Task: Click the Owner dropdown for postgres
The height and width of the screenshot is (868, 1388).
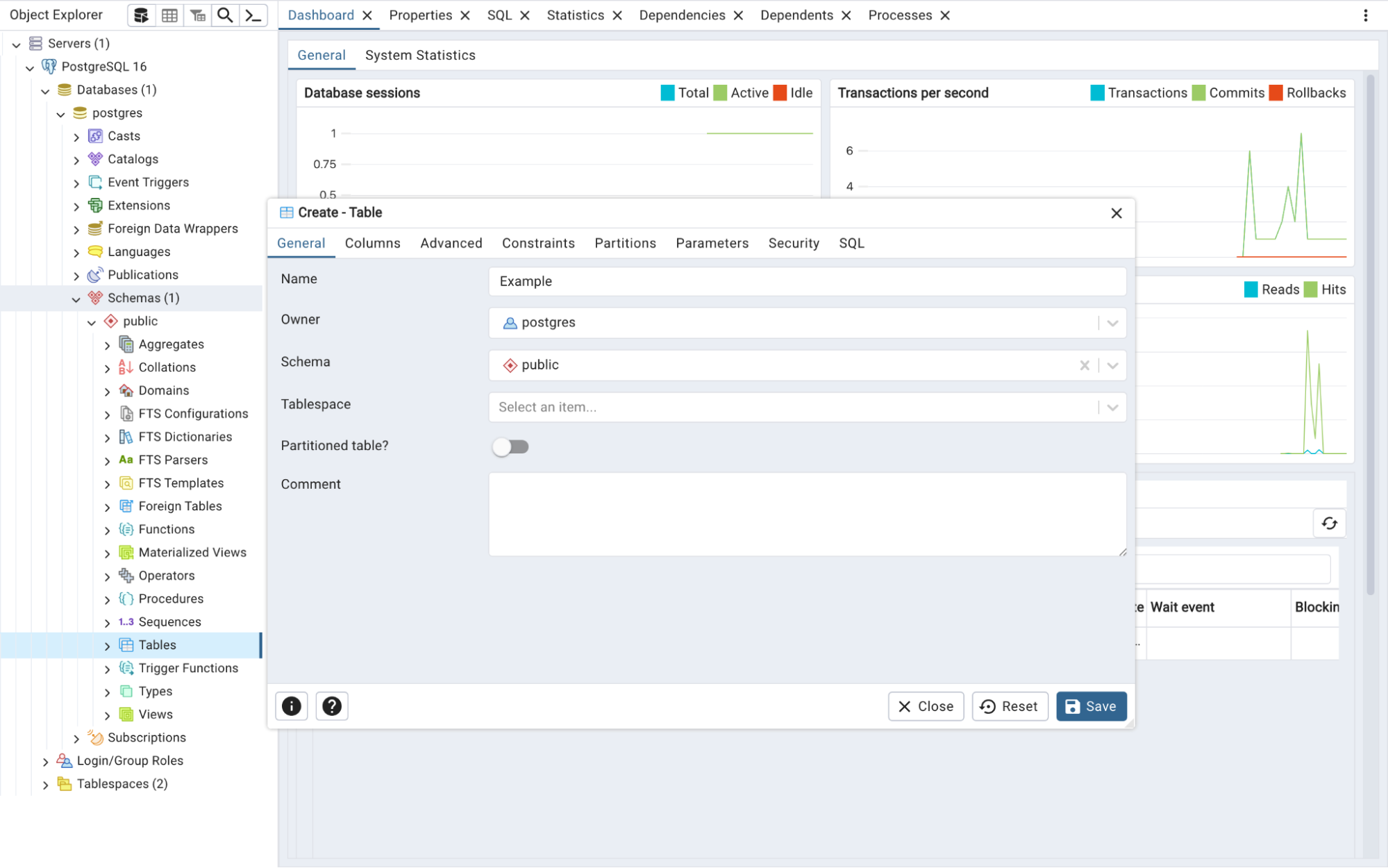Action: point(1112,322)
